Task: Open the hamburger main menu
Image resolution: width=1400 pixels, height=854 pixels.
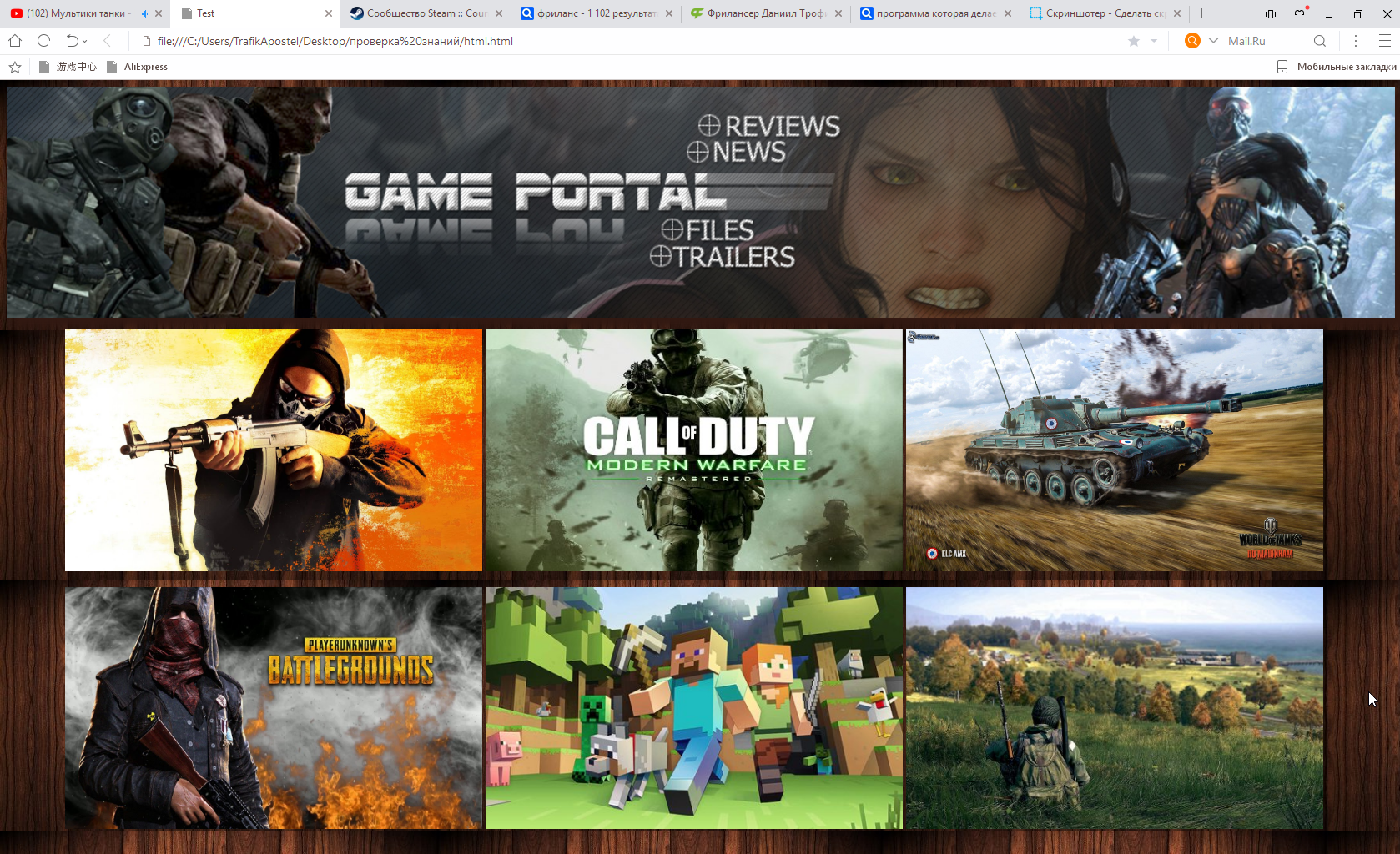Action: click(x=1385, y=41)
